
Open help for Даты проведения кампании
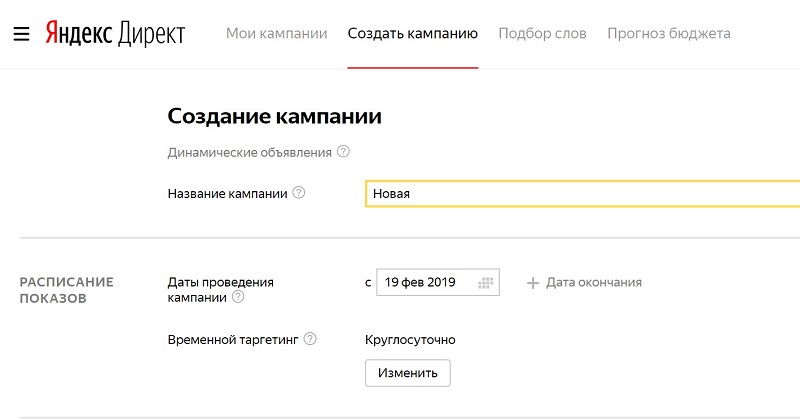(238, 297)
